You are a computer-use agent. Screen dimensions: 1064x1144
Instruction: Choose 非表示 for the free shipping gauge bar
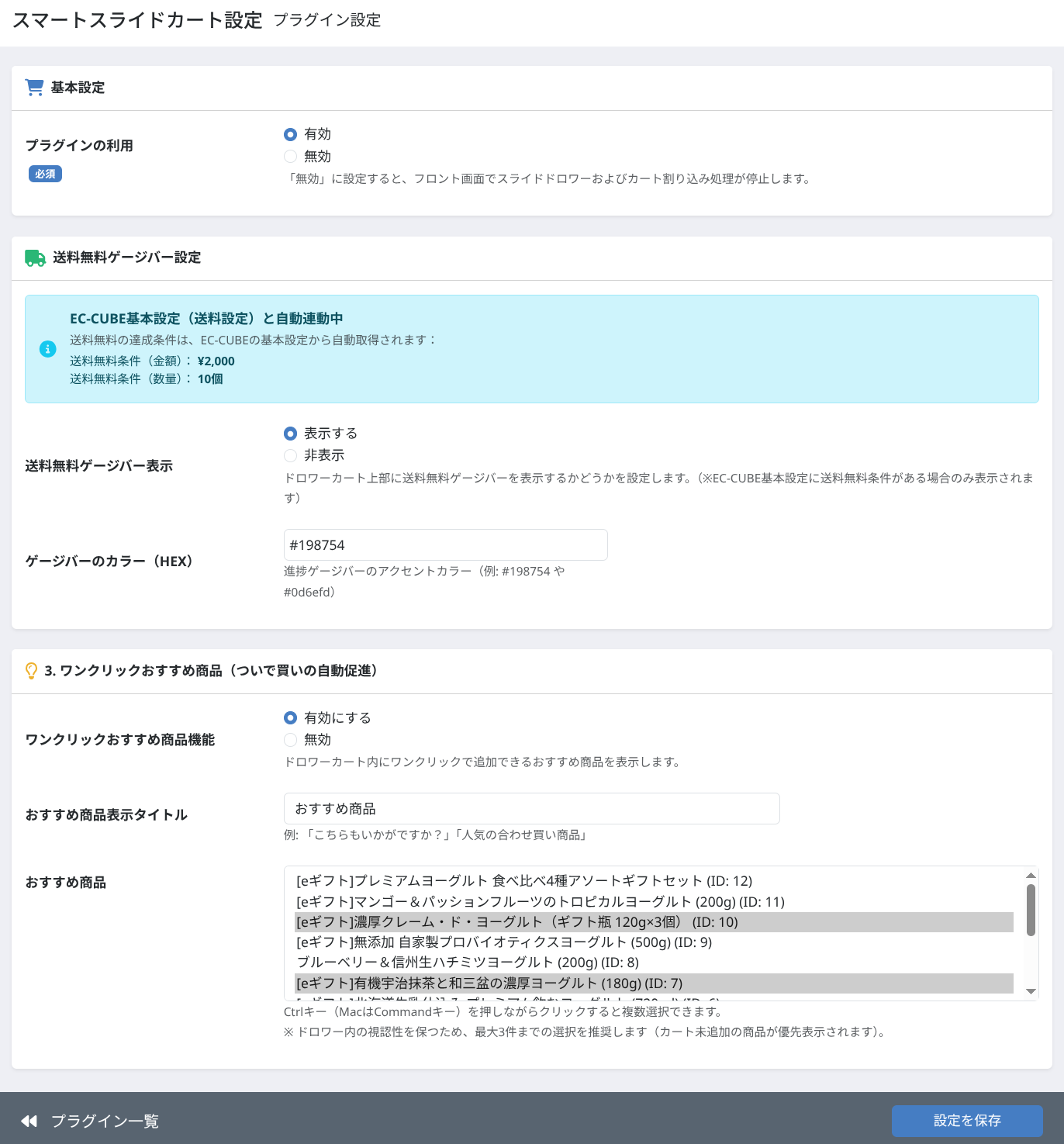click(291, 455)
